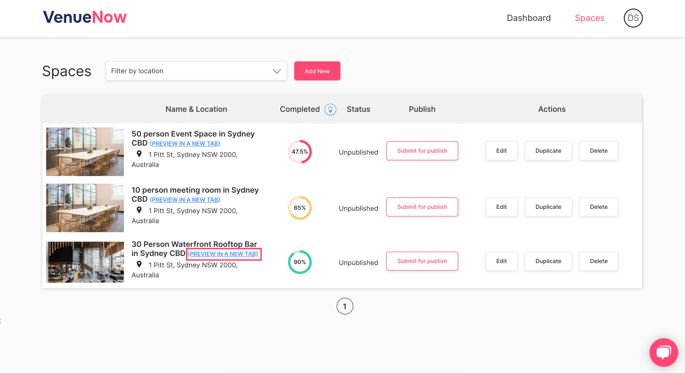685x373 pixels.
Task: Open the 50 person Event Space thumbnail
Action: pyautogui.click(x=85, y=152)
